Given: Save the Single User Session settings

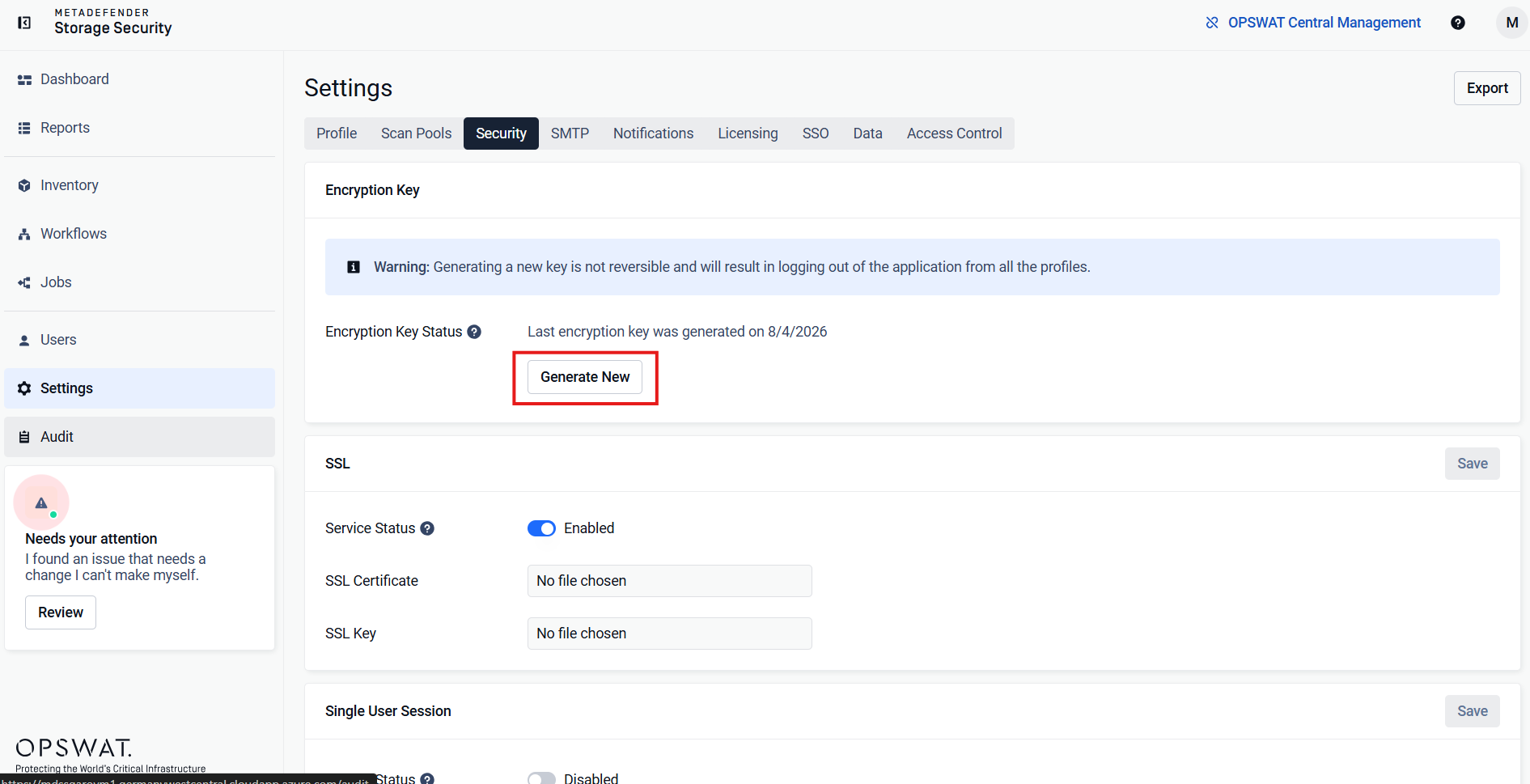Looking at the screenshot, I should pyautogui.click(x=1472, y=711).
